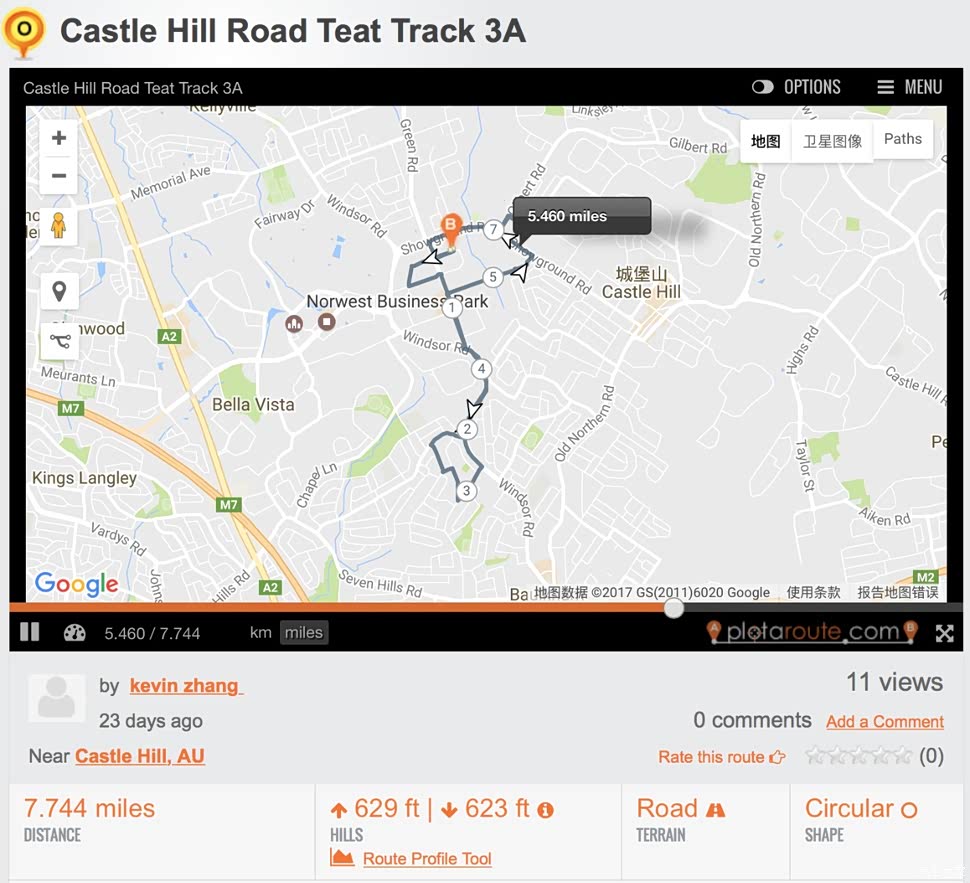Click the speedometer icon in player bar
Viewport: 970px width, 883px height.
[75, 632]
